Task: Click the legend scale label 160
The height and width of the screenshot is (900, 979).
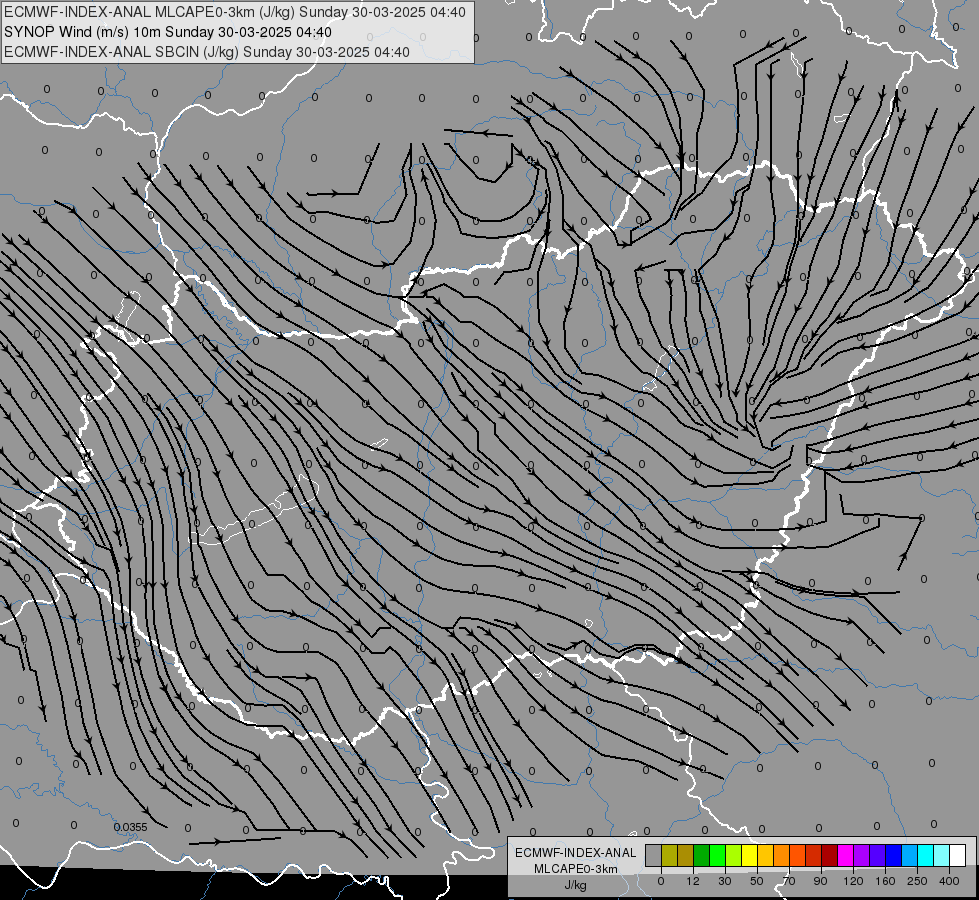Action: coord(885,881)
